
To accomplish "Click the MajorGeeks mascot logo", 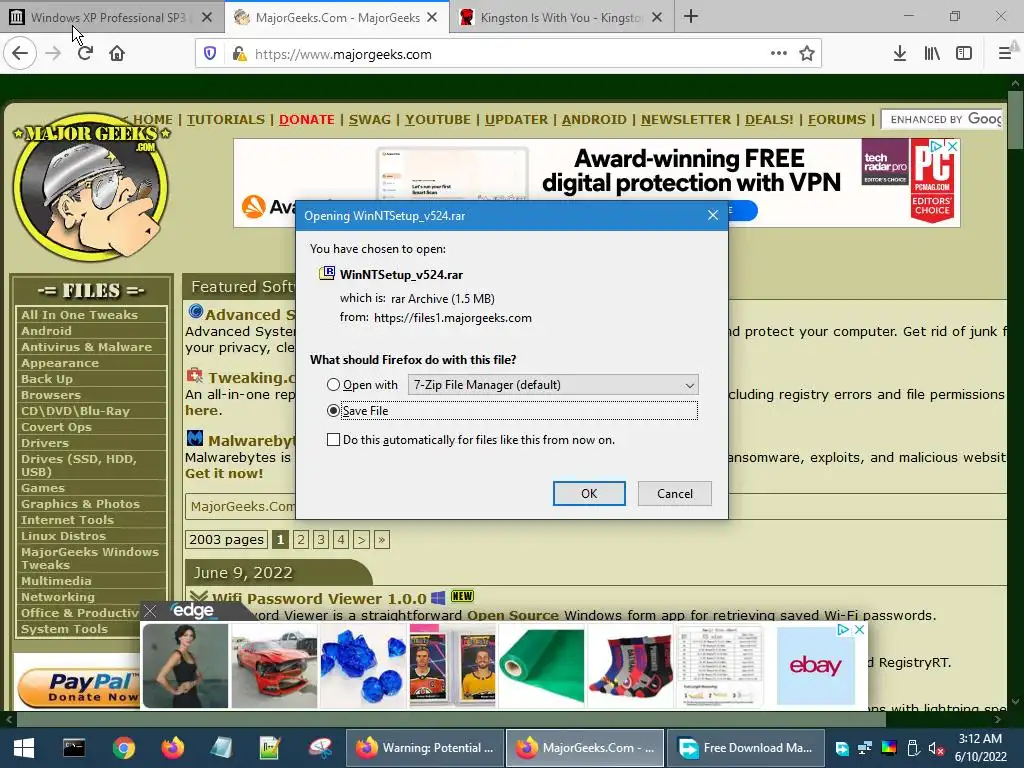I will [91, 187].
